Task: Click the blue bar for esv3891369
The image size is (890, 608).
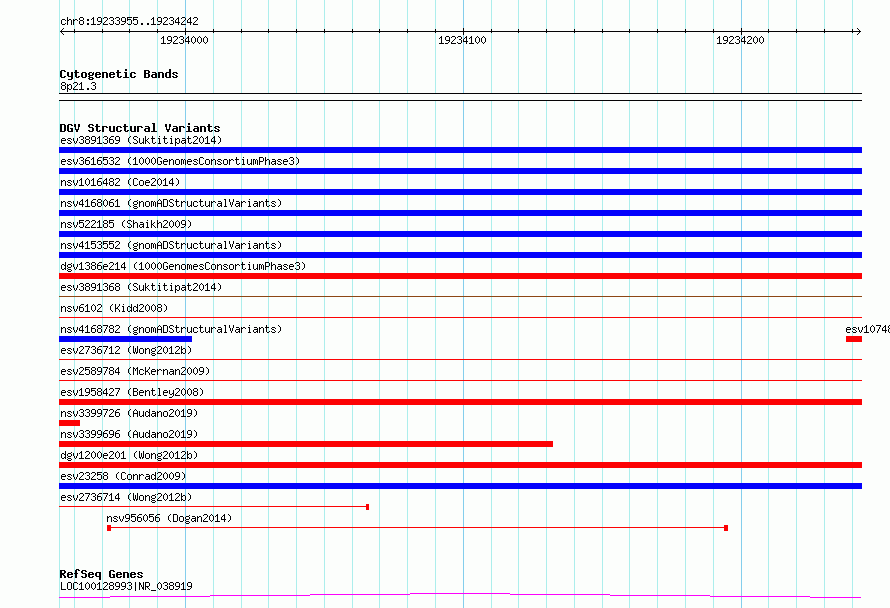Action: tap(460, 150)
